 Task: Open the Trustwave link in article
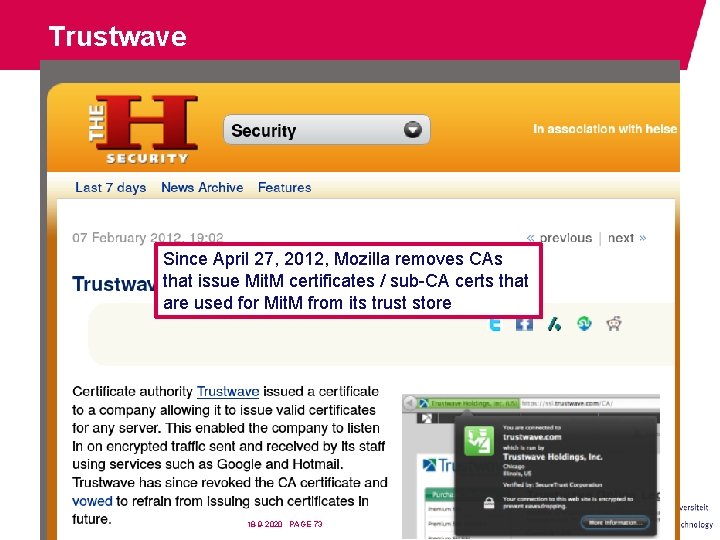[x=228, y=391]
